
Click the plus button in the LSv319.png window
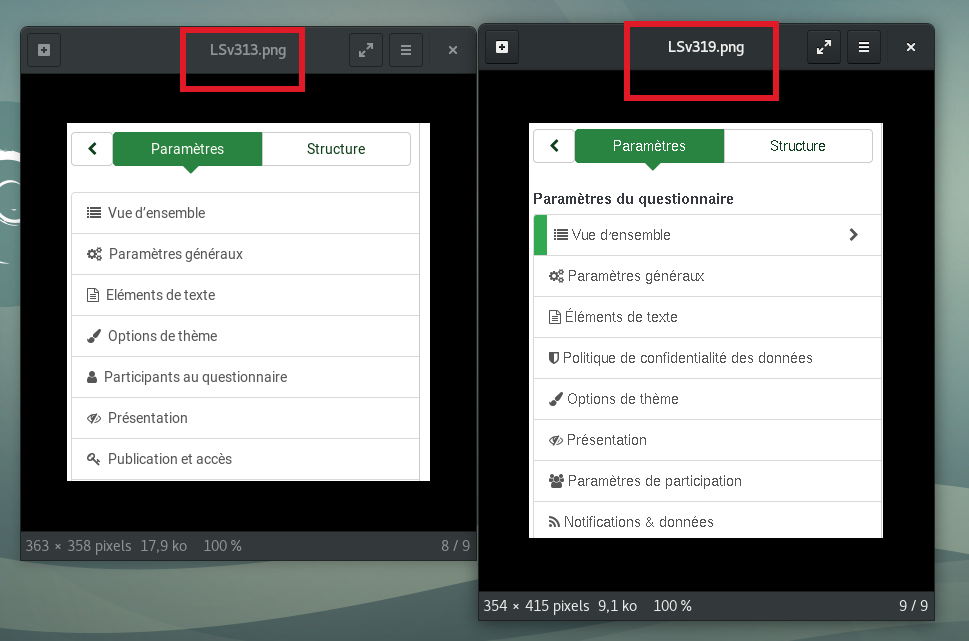point(502,47)
